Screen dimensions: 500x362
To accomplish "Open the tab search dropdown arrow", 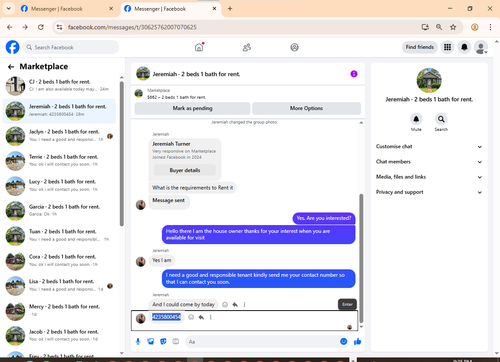I will [x=9, y=9].
